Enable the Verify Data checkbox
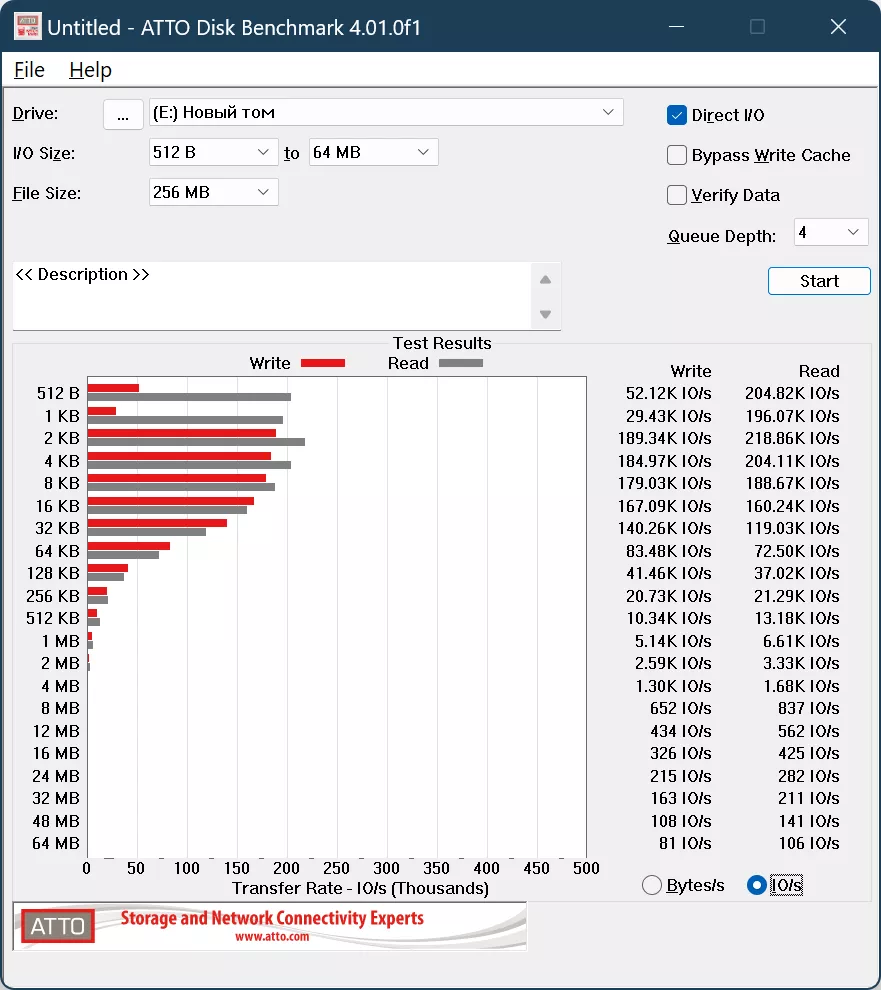 (676, 195)
